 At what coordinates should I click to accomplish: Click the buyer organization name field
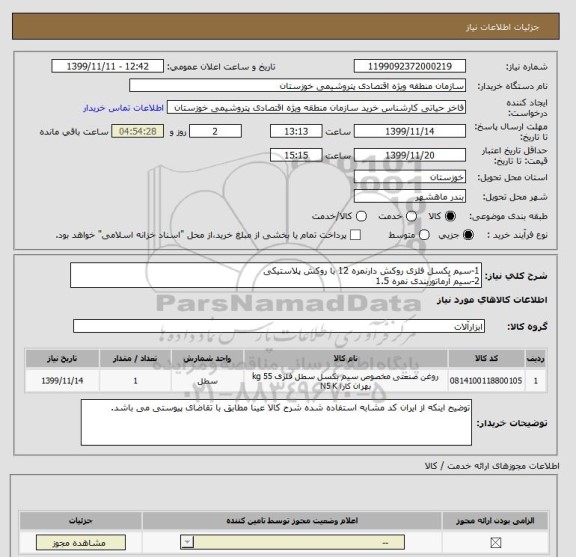pyautogui.click(x=298, y=86)
